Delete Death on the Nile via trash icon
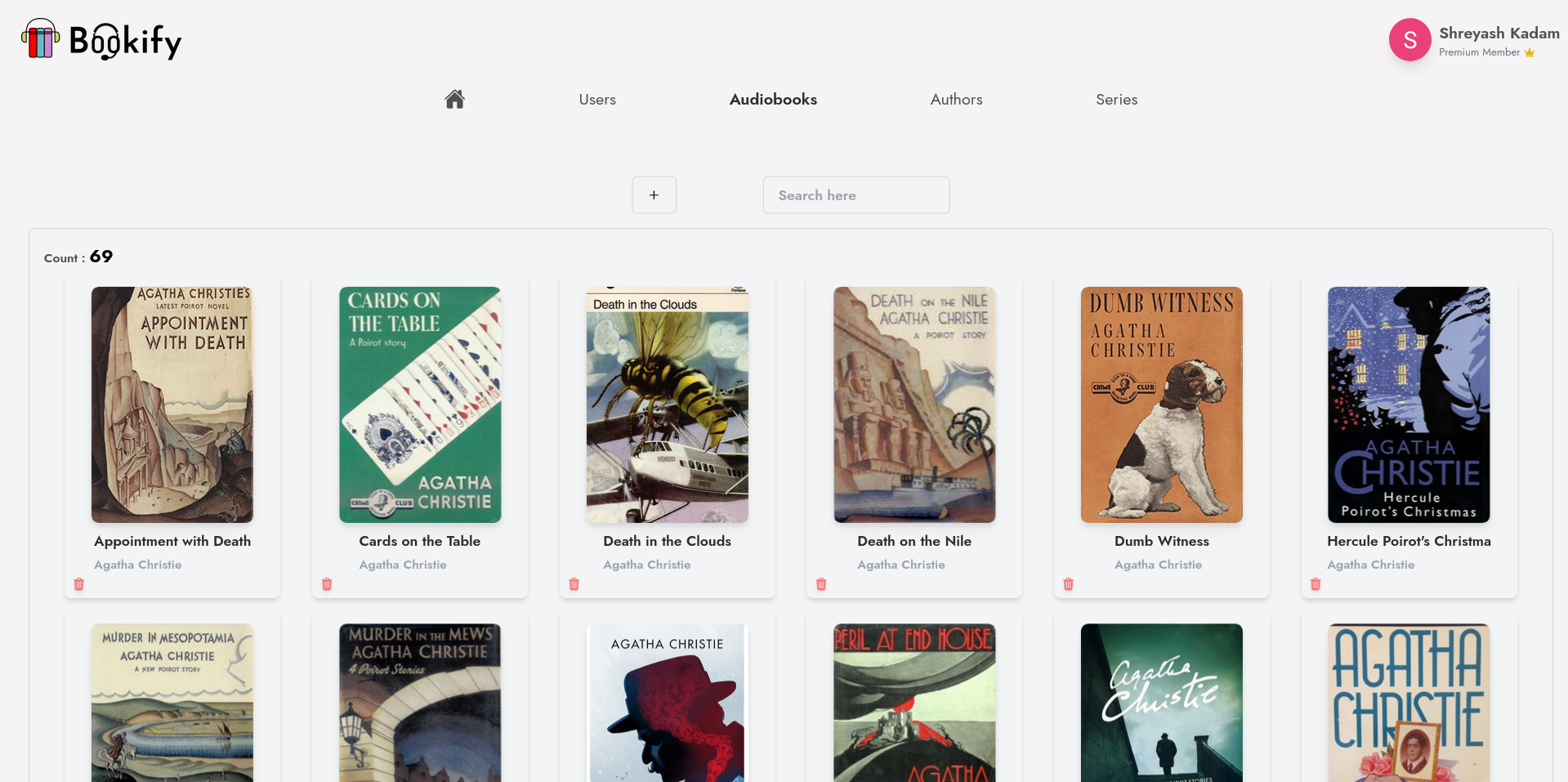 pyautogui.click(x=821, y=584)
